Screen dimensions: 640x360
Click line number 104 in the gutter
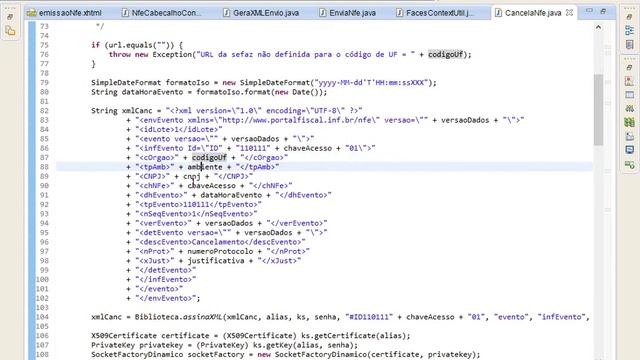coord(42,317)
